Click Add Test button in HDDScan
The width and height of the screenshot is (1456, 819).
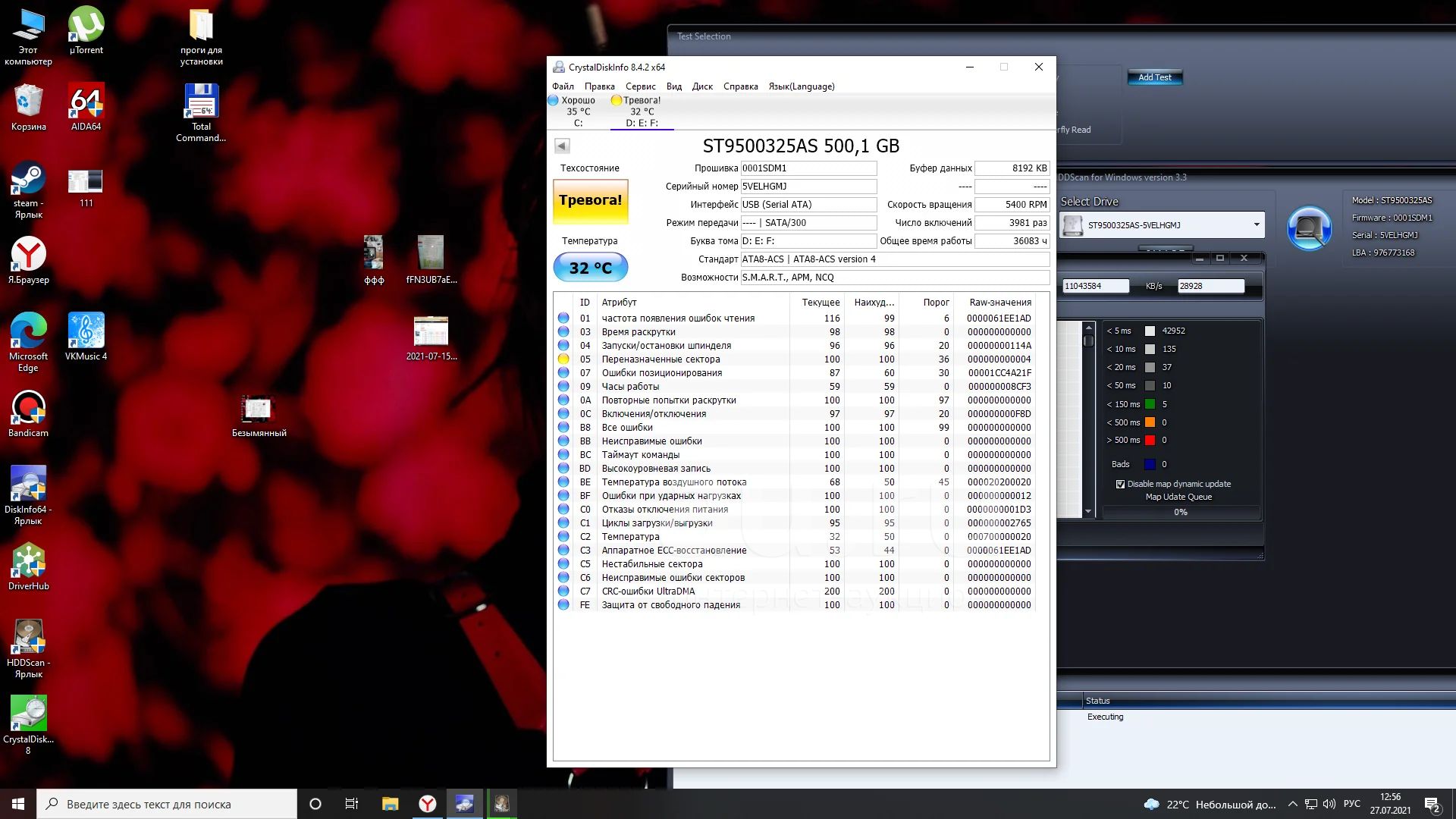click(1154, 77)
